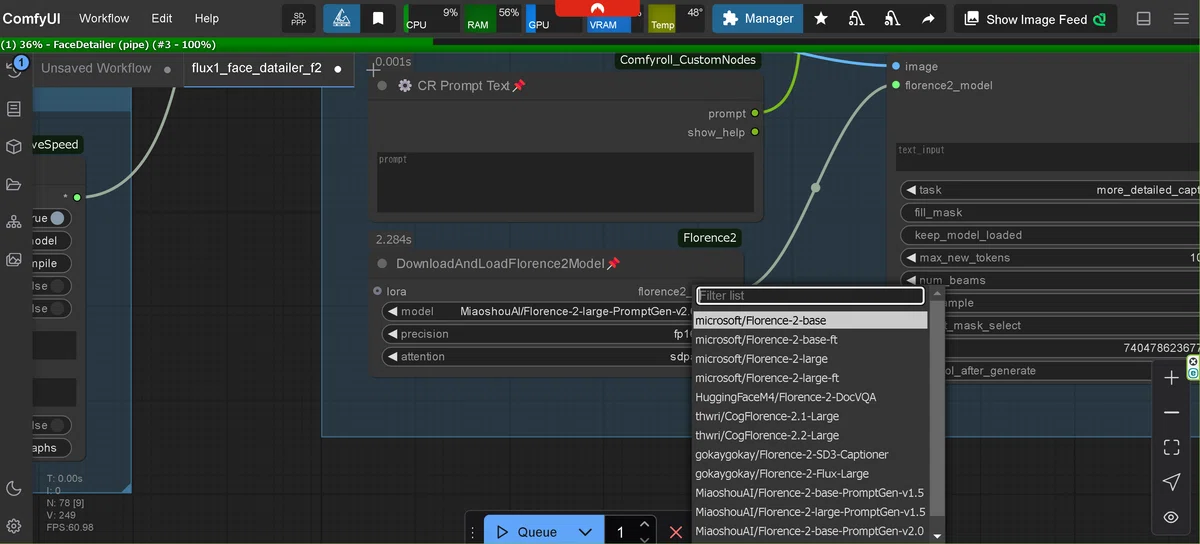The height and width of the screenshot is (544, 1200).
Task: Open the Help menu
Action: pos(207,18)
